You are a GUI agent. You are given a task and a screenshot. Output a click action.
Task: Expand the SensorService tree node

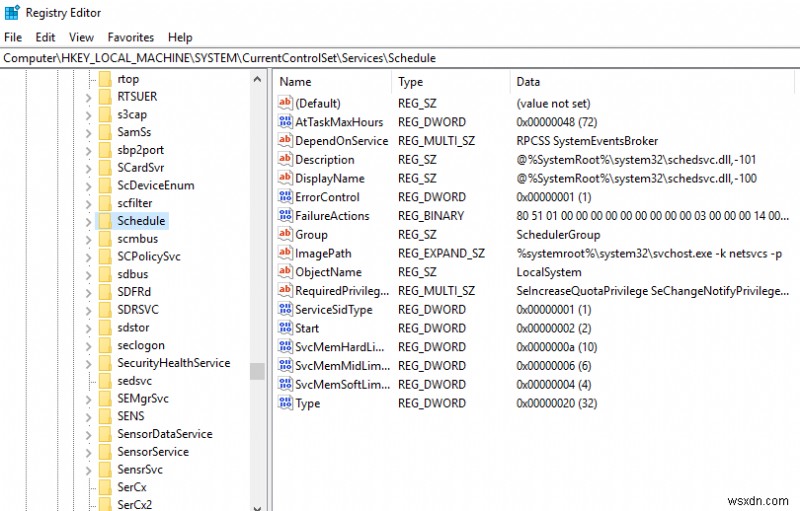[x=88, y=452]
